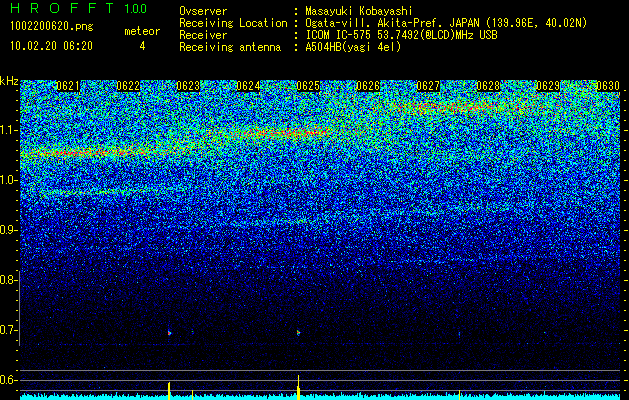Click the 1.1 kHz axis label
This screenshot has width=629, height=400.
tap(8, 131)
